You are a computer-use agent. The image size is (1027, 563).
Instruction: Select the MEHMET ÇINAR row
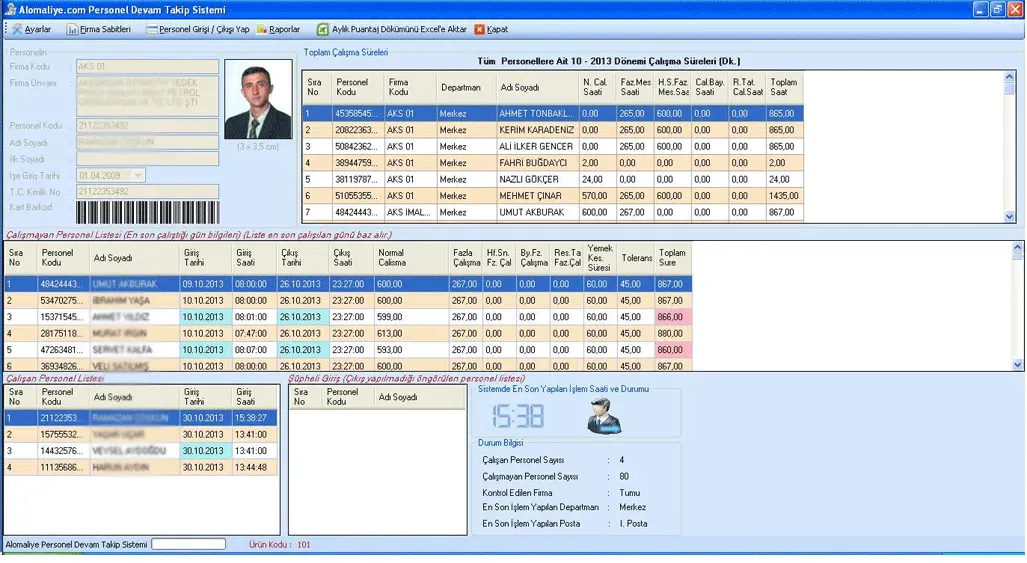point(553,196)
